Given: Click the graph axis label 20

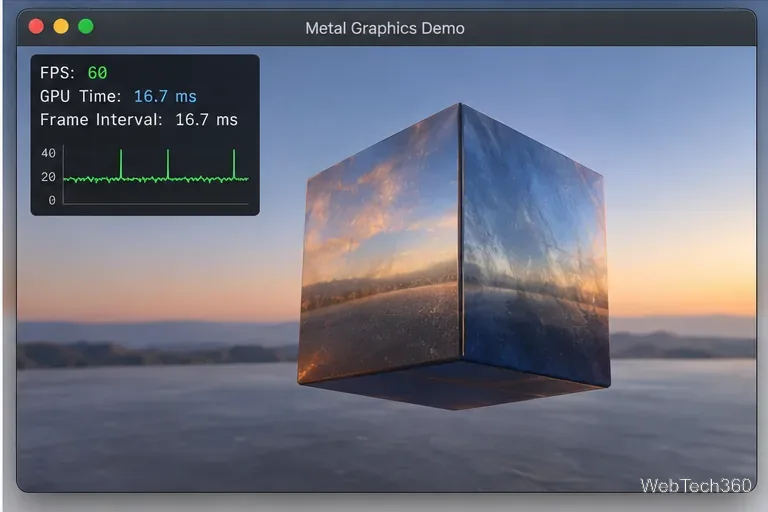Looking at the screenshot, I should click(x=48, y=177).
